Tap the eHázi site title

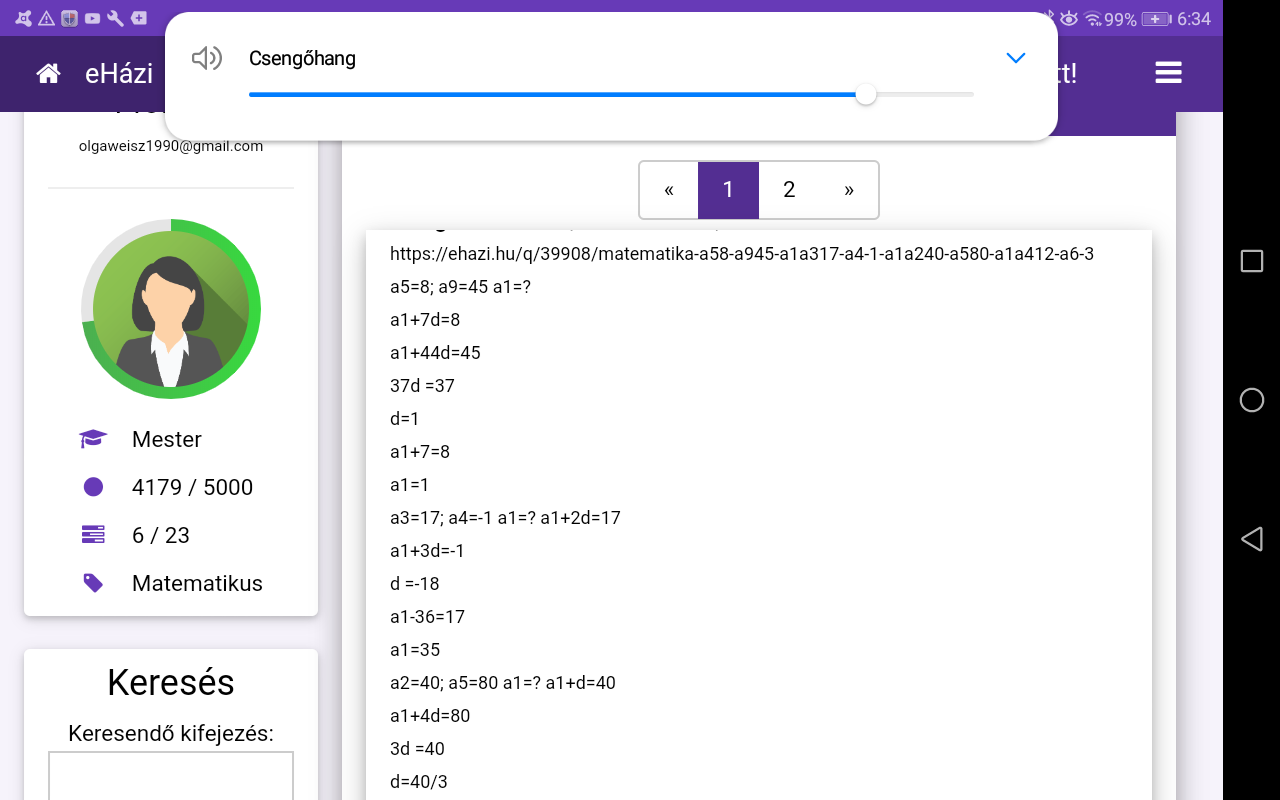tap(119, 73)
